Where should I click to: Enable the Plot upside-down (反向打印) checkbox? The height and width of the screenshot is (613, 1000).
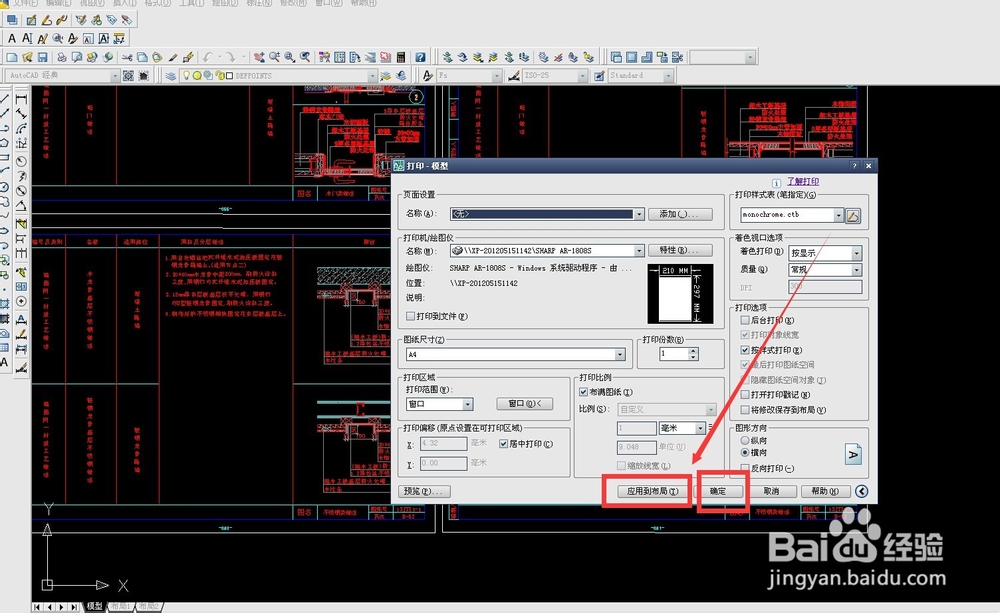click(x=744, y=468)
